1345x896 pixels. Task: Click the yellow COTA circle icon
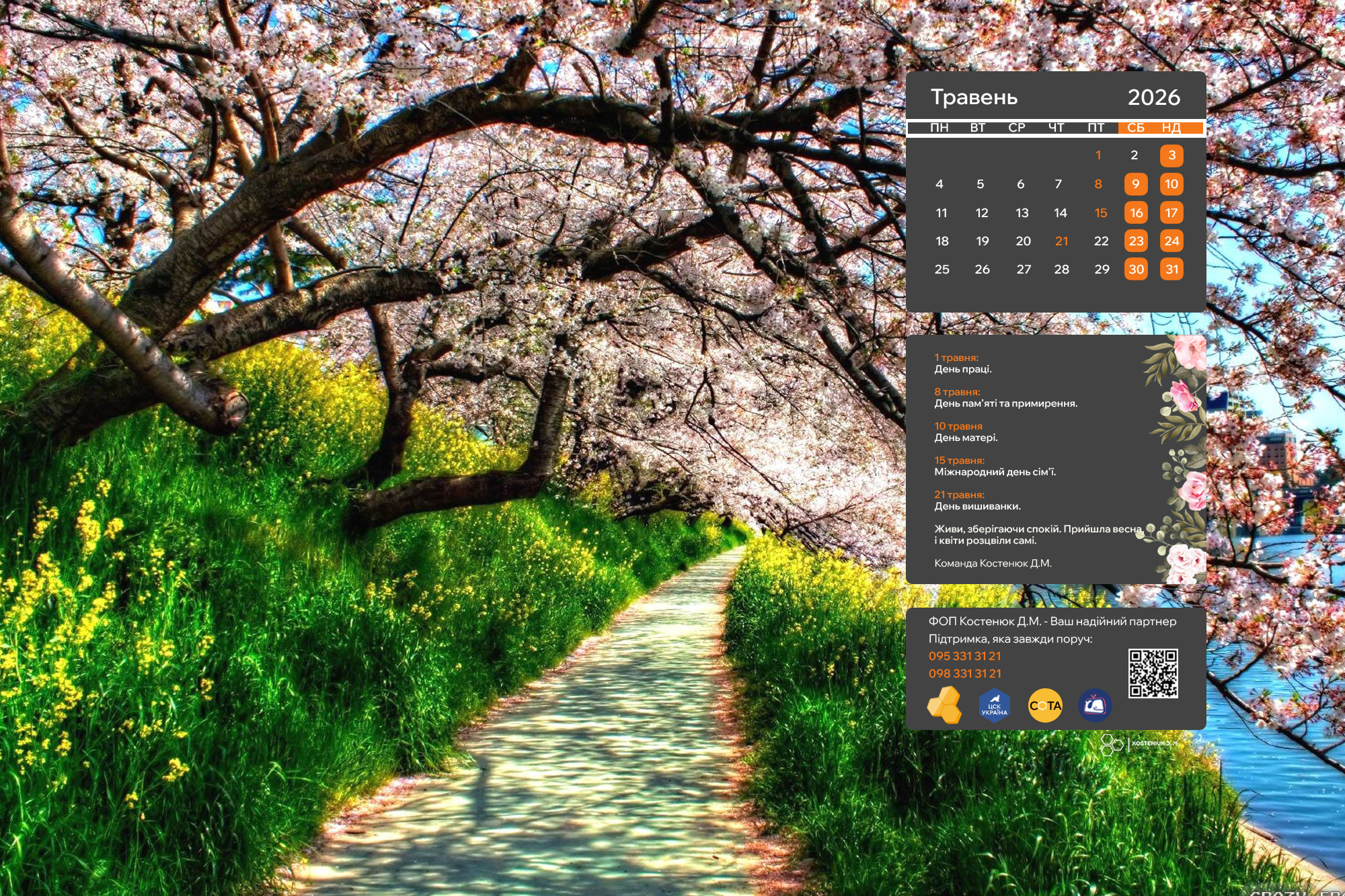1045,706
